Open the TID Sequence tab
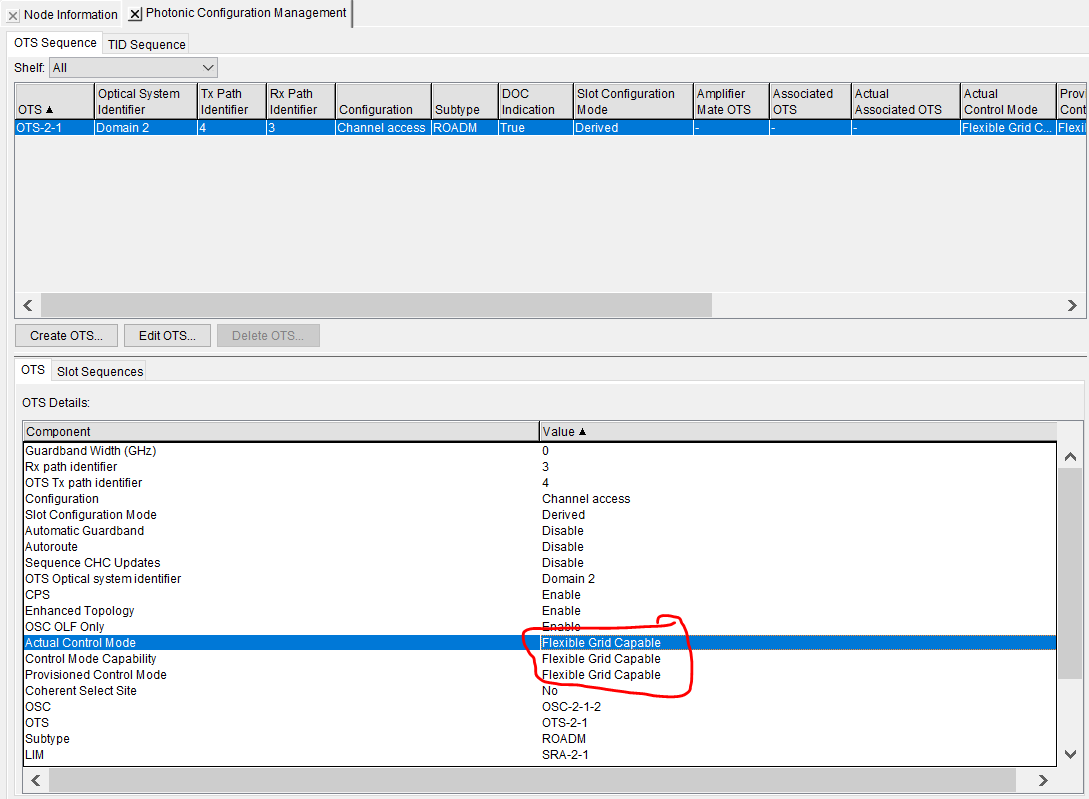 click(x=147, y=44)
